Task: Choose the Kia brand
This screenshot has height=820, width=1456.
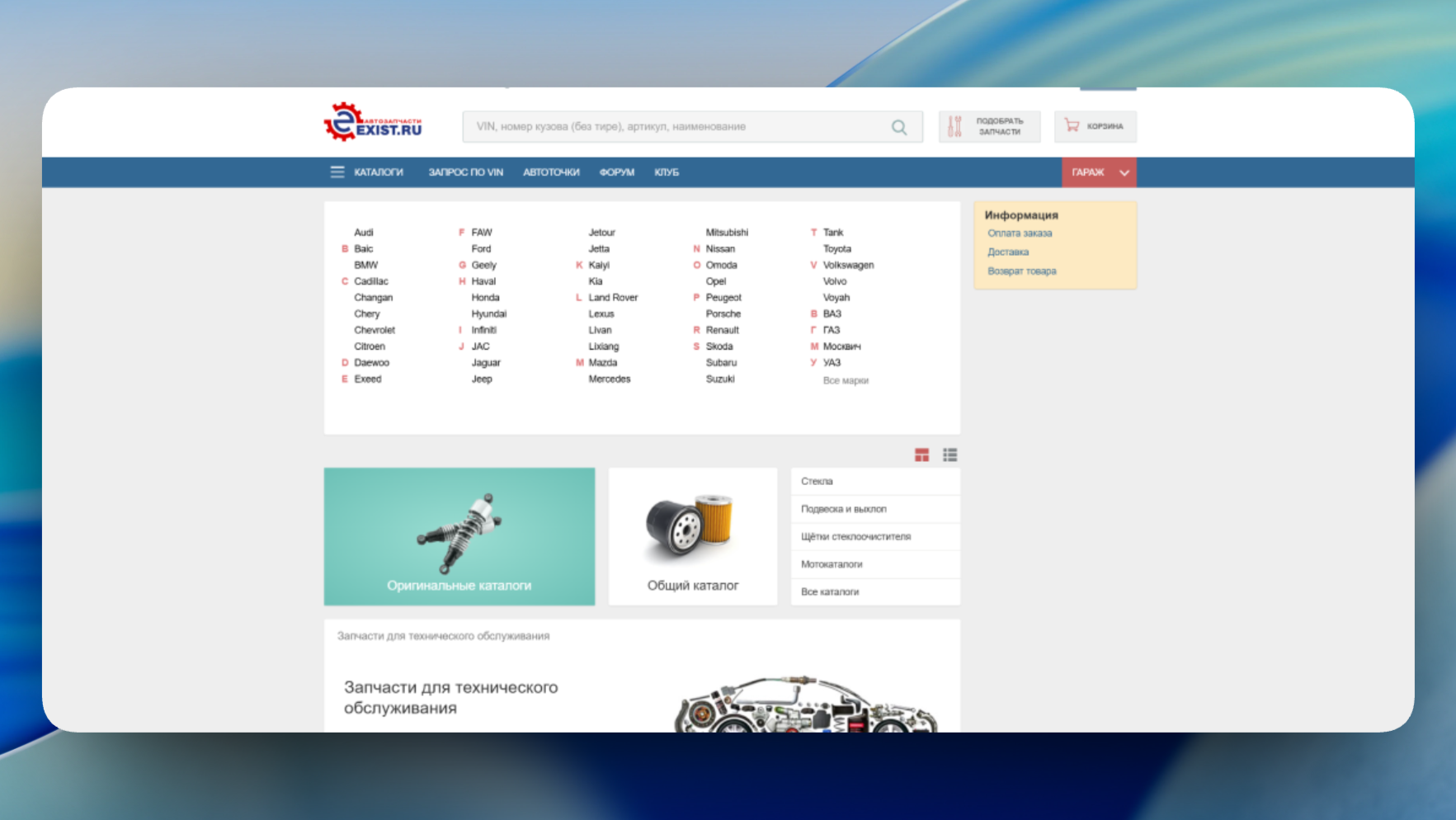Action: tap(596, 281)
